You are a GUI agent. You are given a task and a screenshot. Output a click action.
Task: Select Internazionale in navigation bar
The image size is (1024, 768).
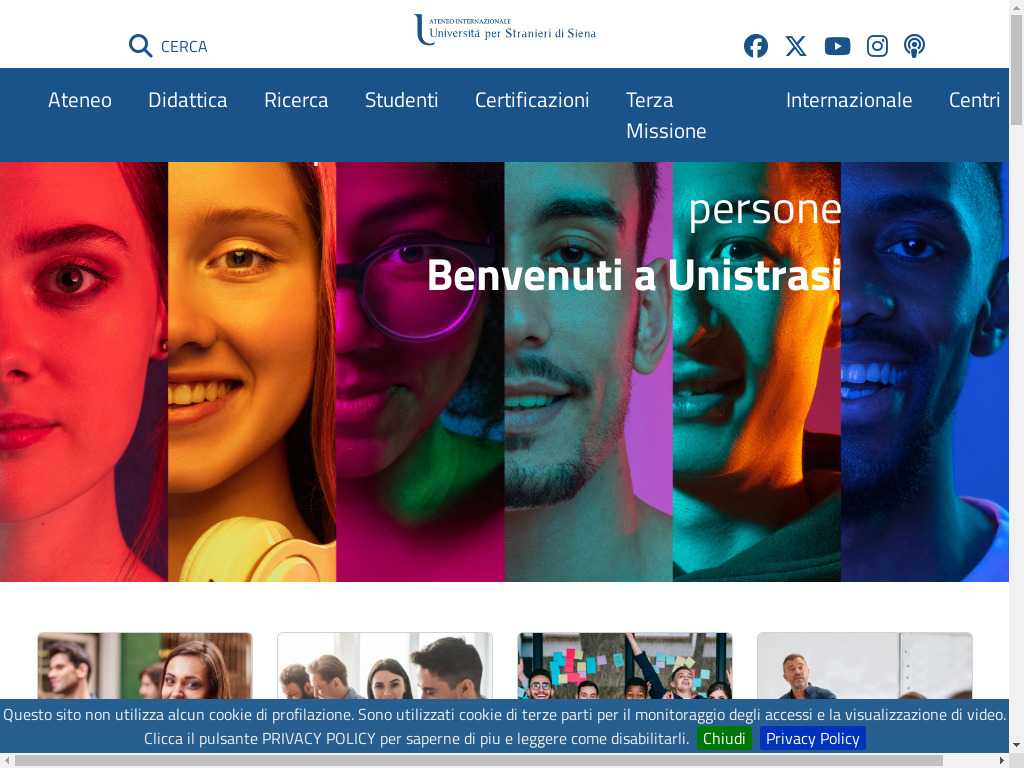(x=849, y=100)
